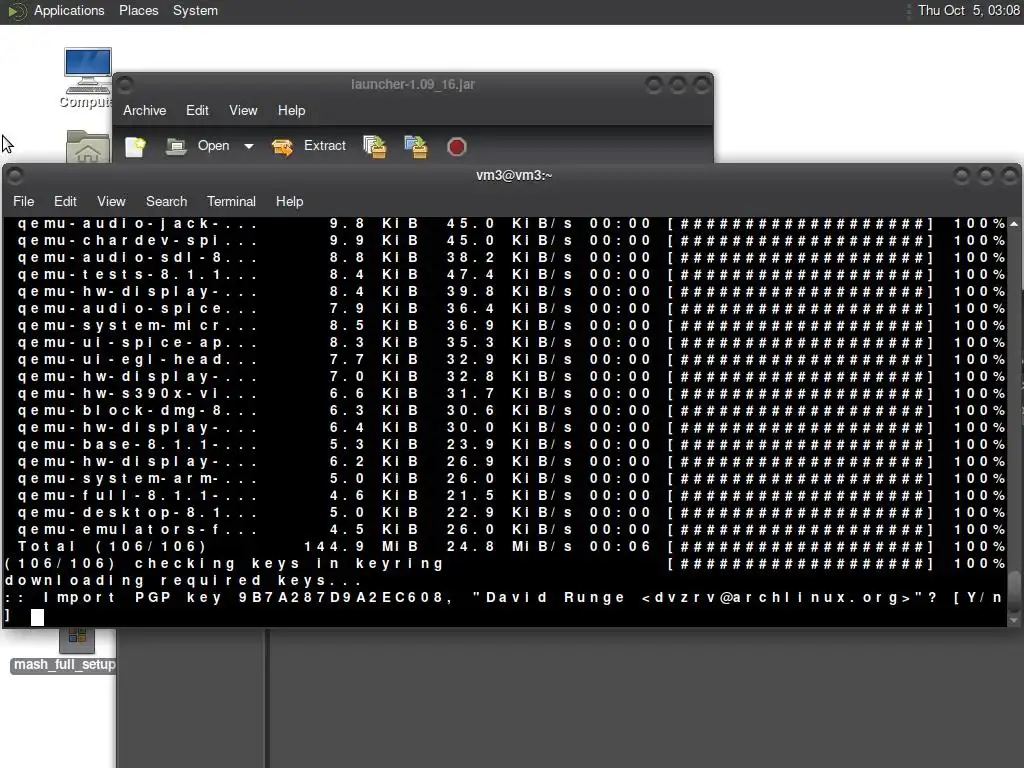Click the archive manager window menu button at title left
Image resolution: width=1024 pixels, height=768 pixels.
click(x=125, y=84)
